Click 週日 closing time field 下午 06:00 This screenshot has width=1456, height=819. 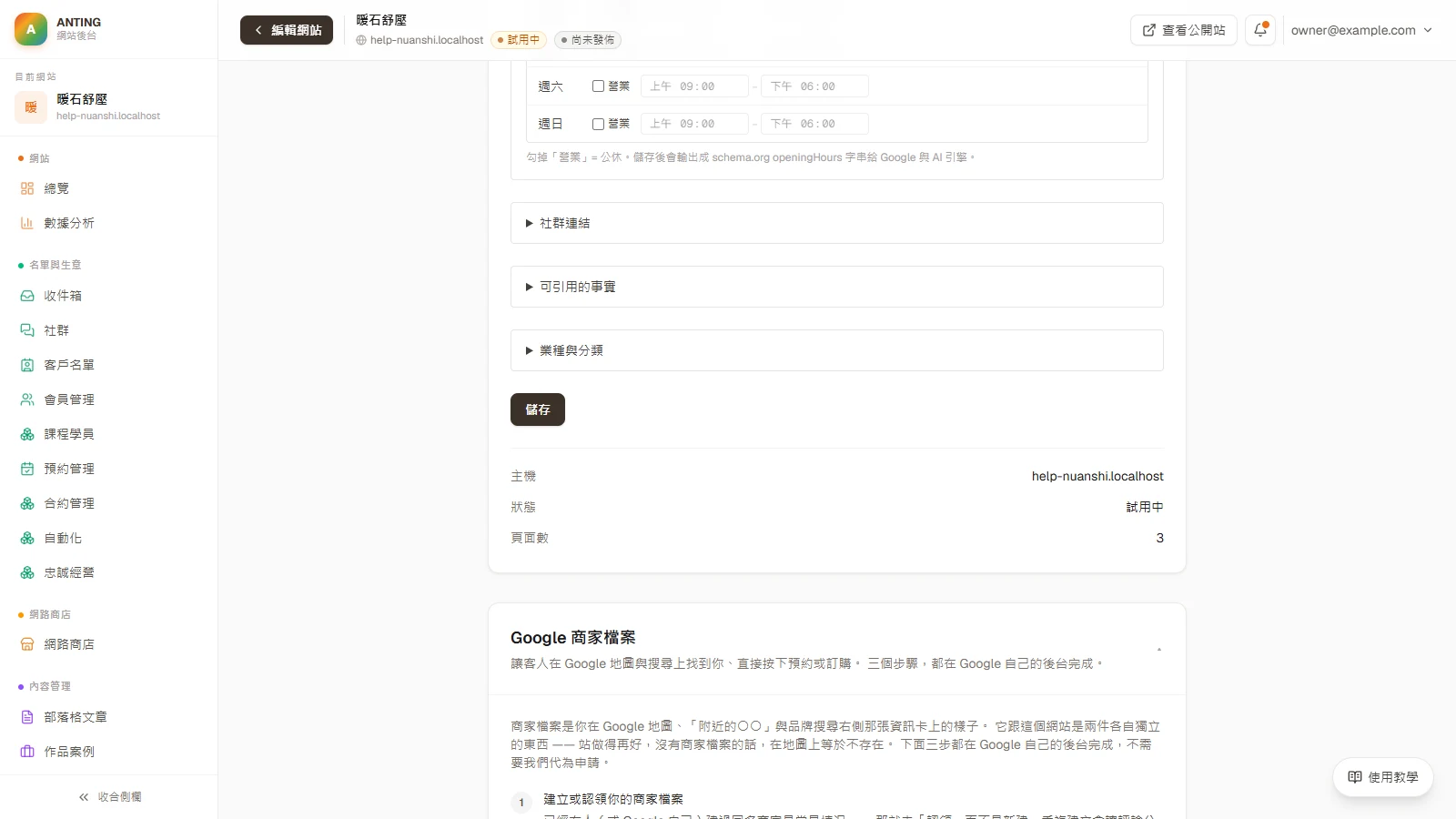click(814, 124)
